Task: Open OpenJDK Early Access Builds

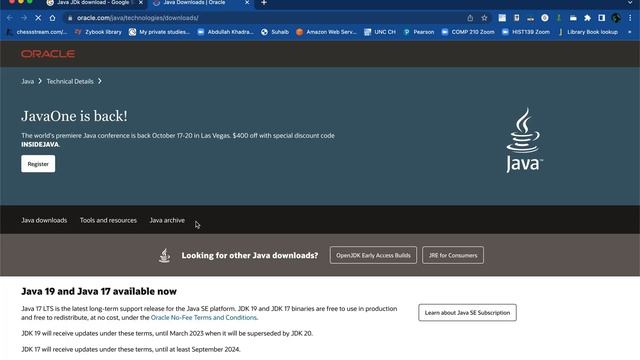Action: [373, 255]
